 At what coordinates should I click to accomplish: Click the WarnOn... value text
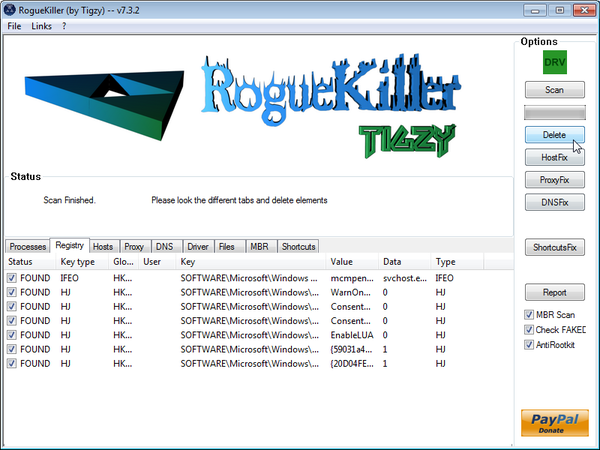pos(351,292)
